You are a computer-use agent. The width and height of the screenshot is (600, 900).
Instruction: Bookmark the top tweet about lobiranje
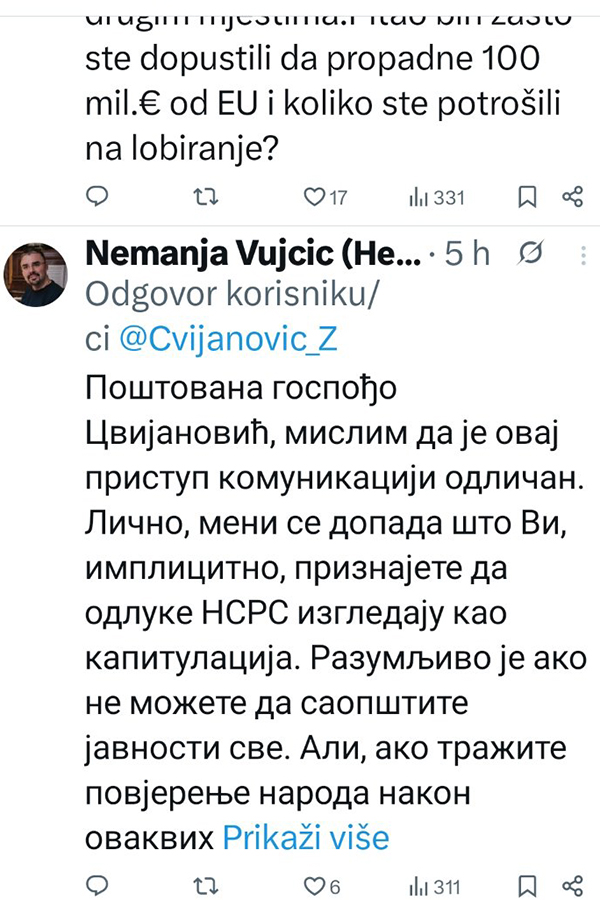(527, 196)
